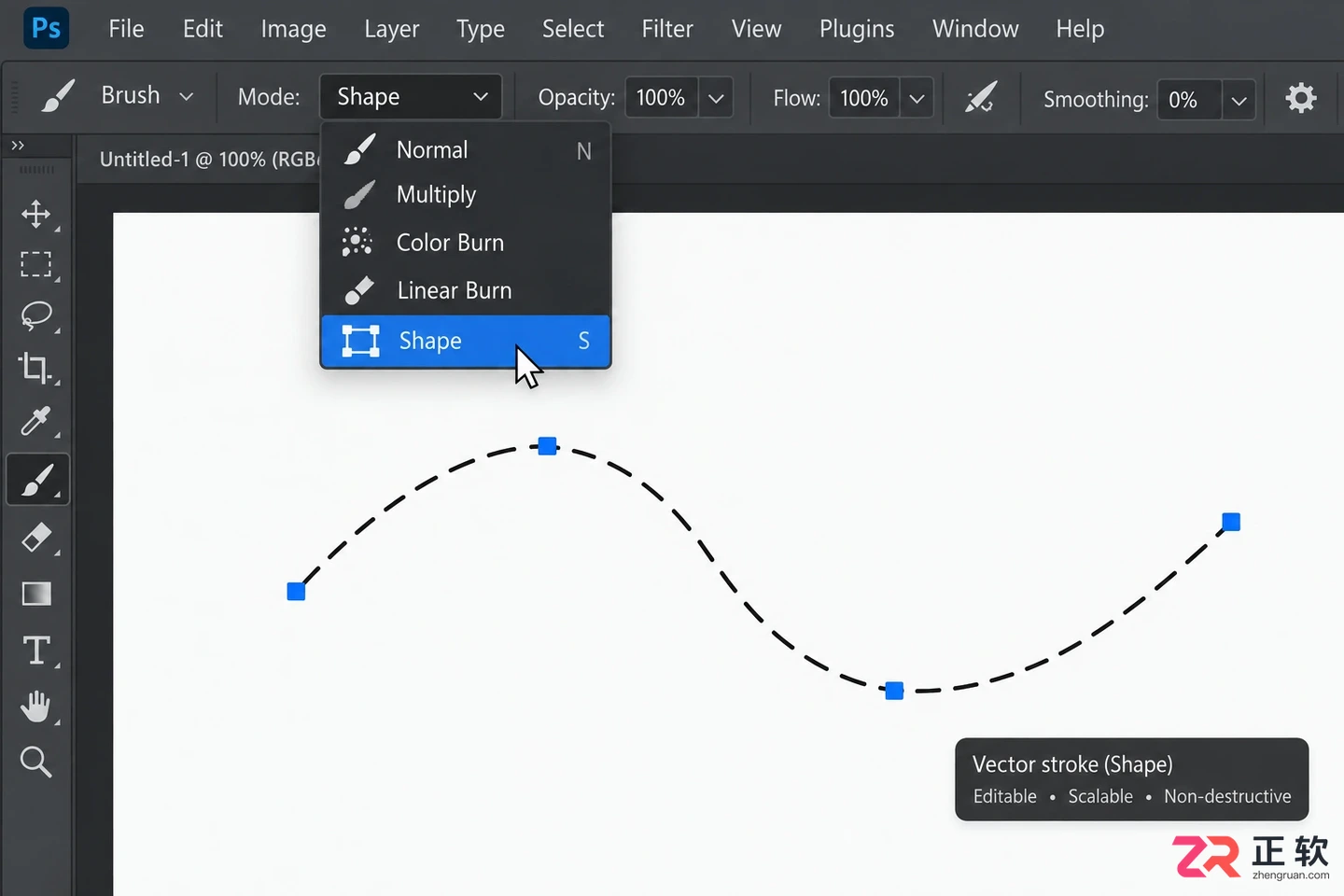Click the Opacity 100% value field
1344x896 pixels.
click(661, 98)
